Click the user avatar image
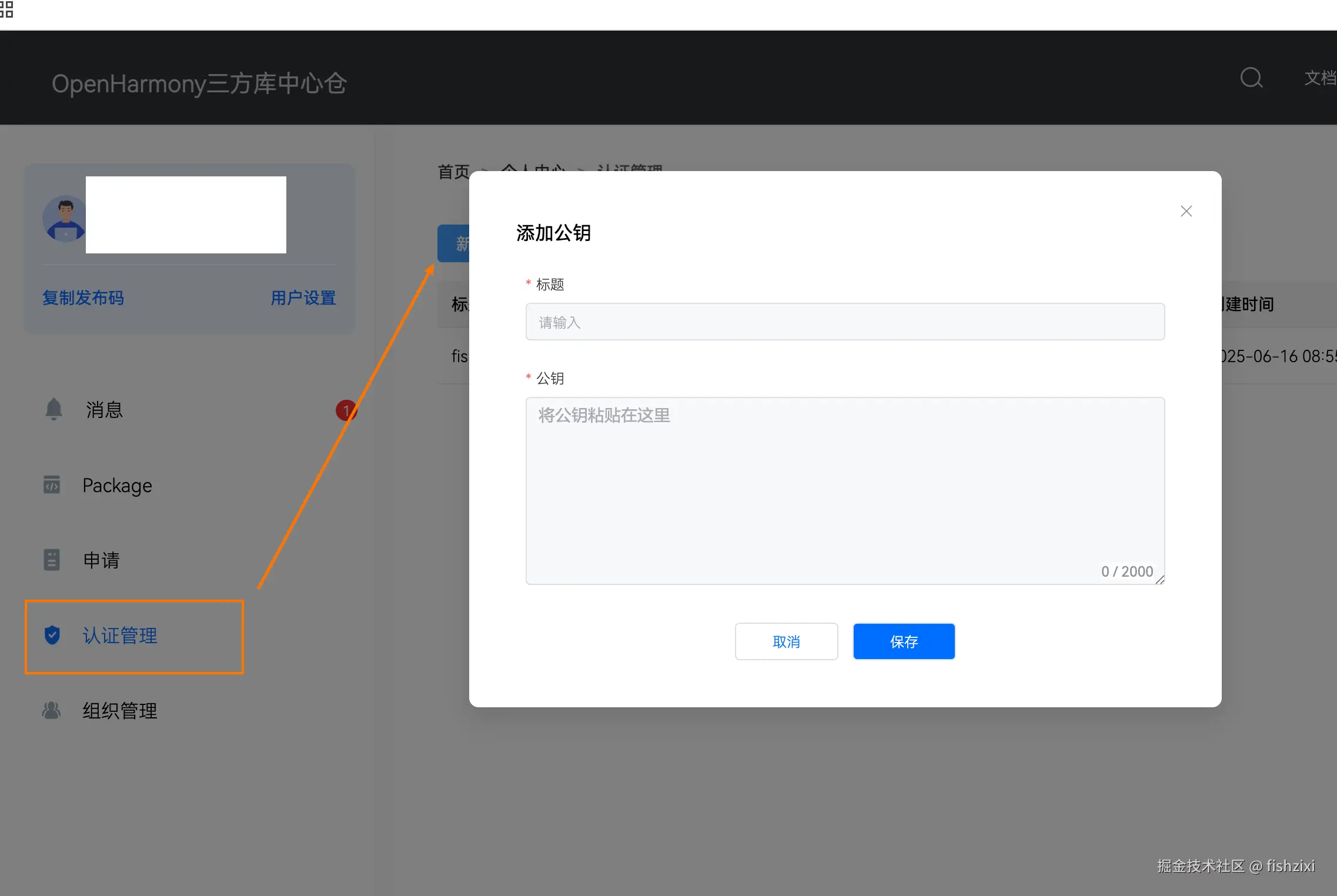This screenshot has width=1337, height=896. pos(64,219)
